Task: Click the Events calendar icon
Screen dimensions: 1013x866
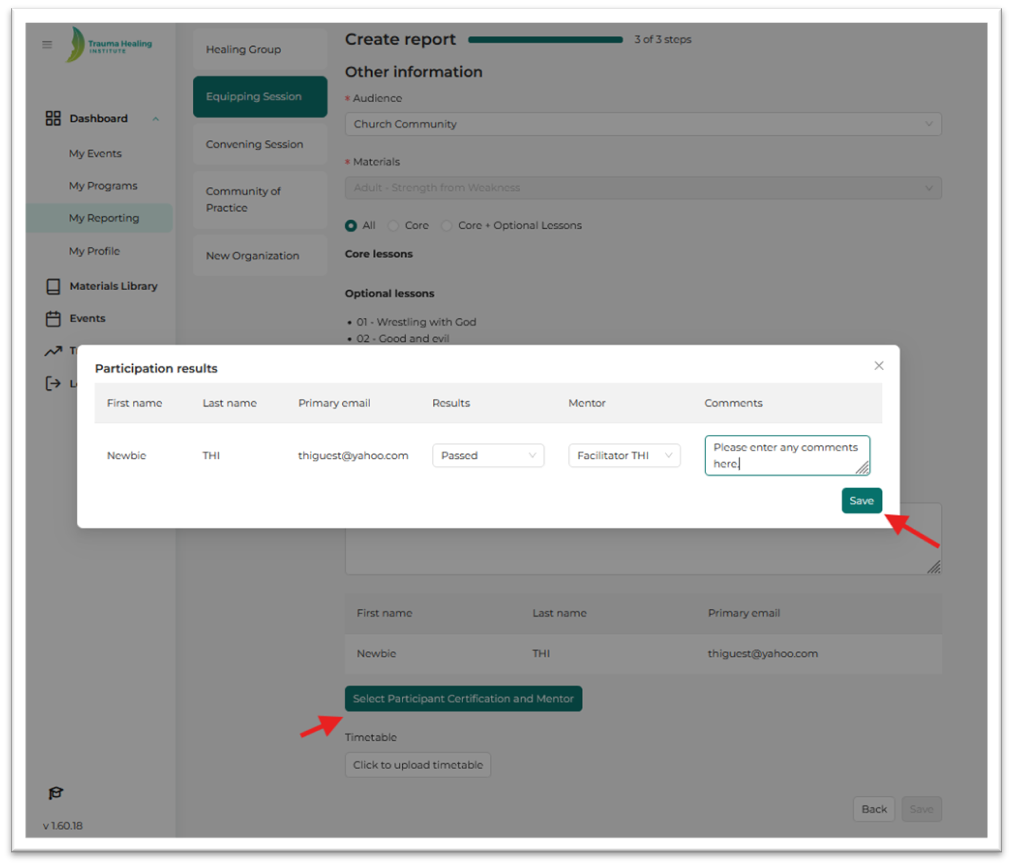Action: coord(53,319)
